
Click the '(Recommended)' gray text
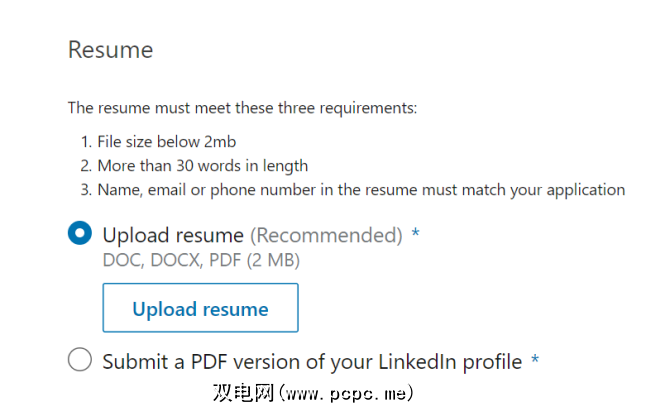[326, 235]
